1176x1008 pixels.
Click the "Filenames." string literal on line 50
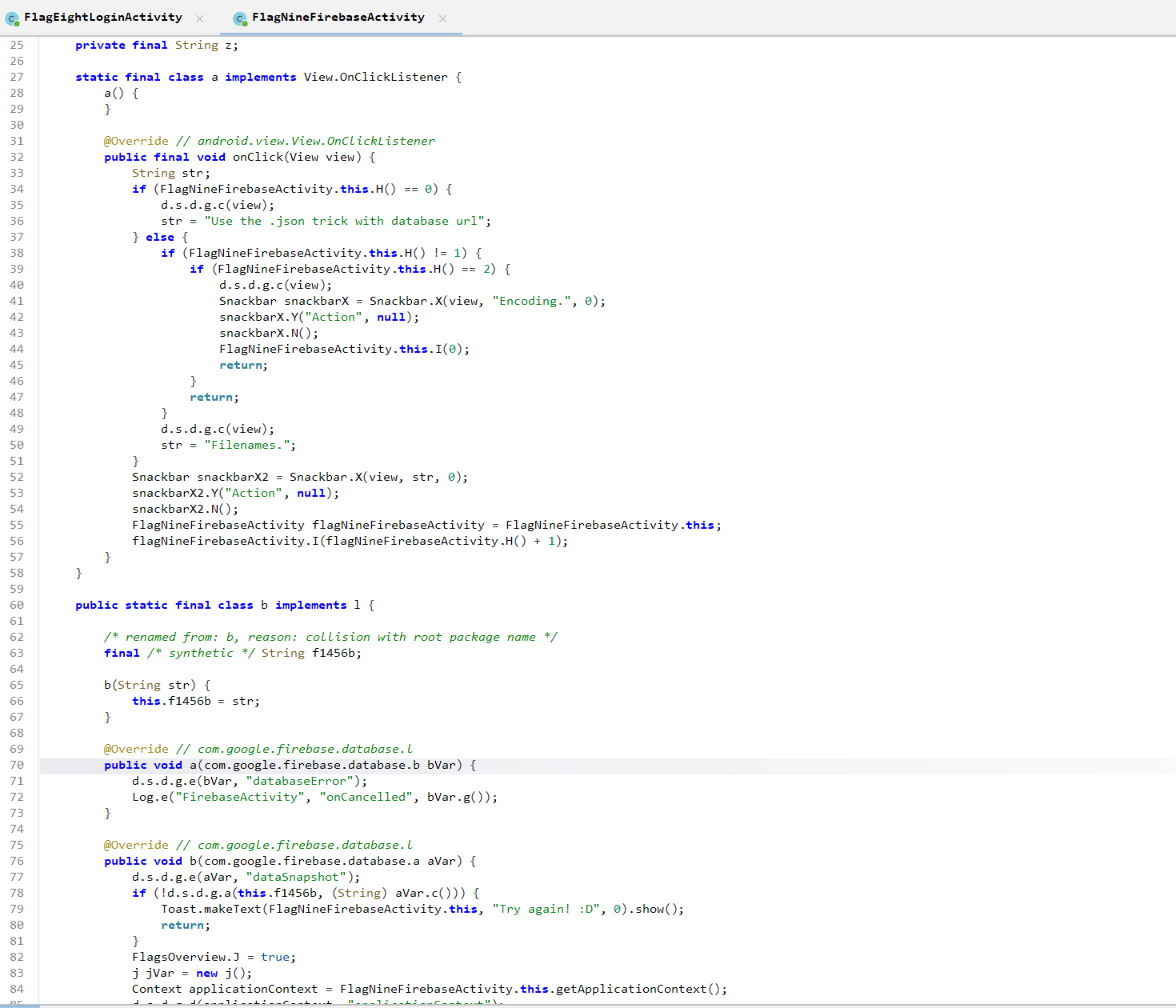250,445
